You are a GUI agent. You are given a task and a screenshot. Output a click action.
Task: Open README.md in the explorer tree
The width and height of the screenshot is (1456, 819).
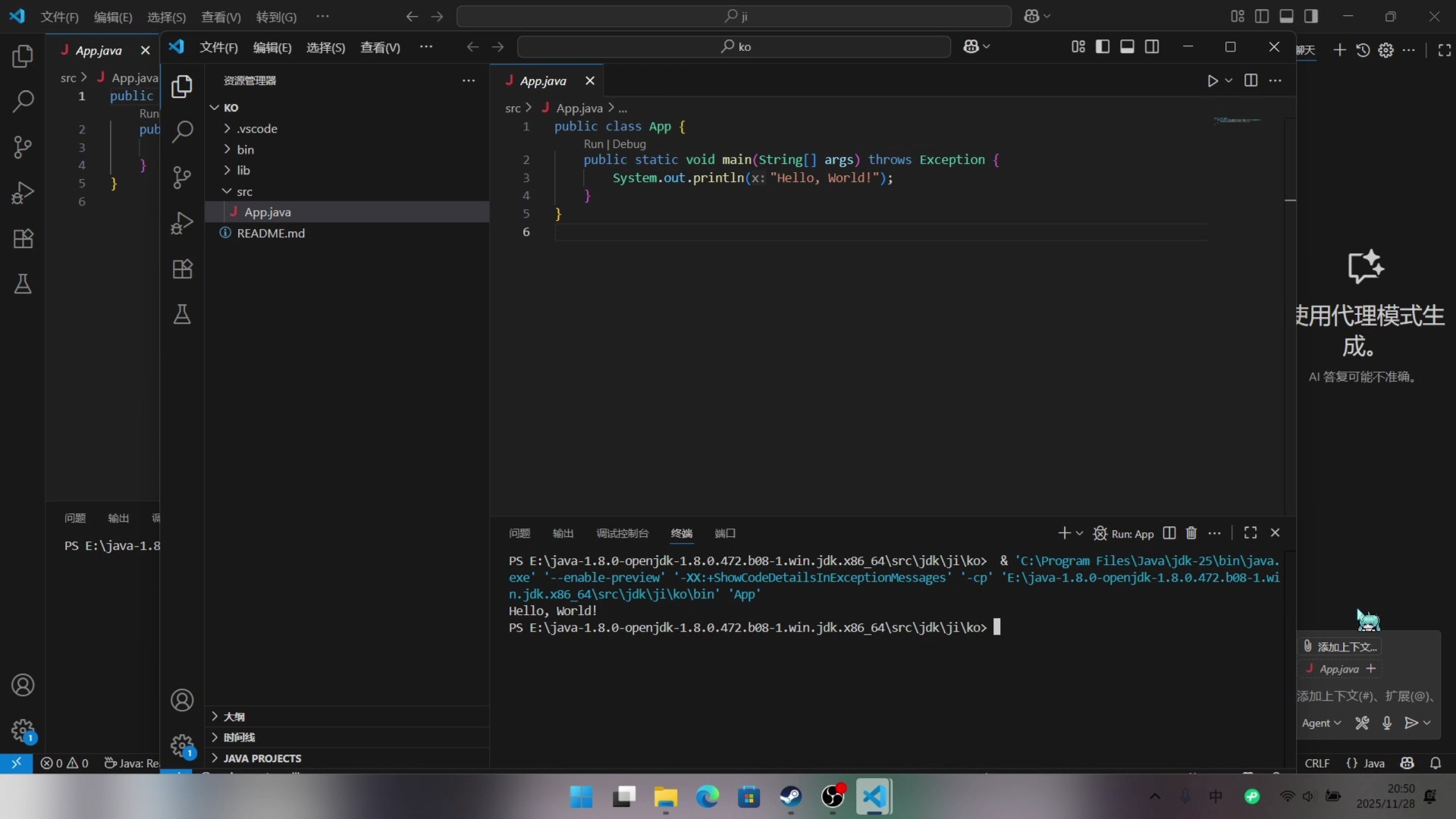click(348, 234)
